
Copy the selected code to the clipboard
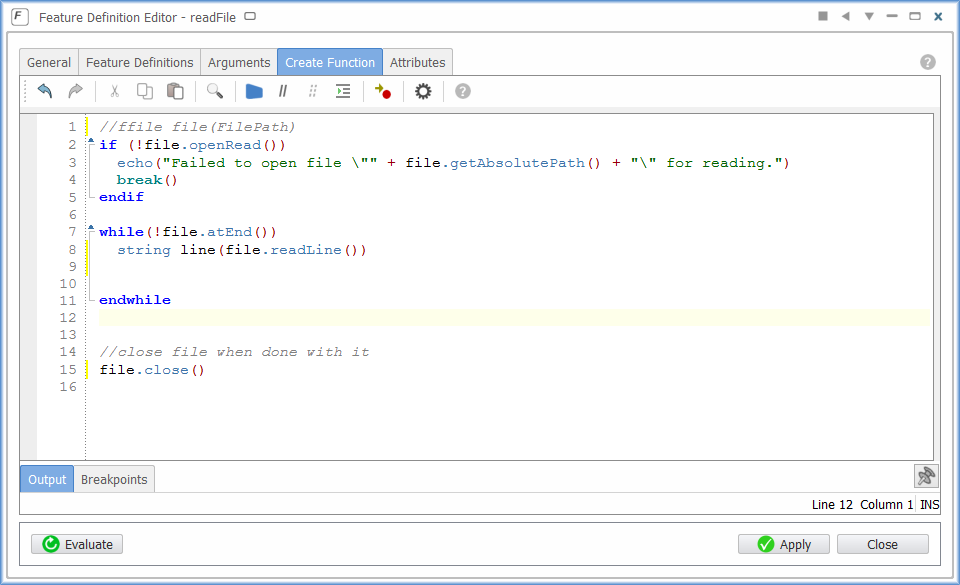tap(144, 91)
